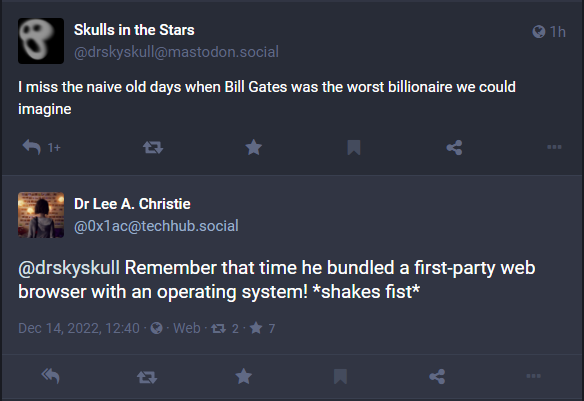Bookmark Dr Lee A. Christie's reply
Image resolution: width=584 pixels, height=401 pixels.
pyautogui.click(x=340, y=376)
